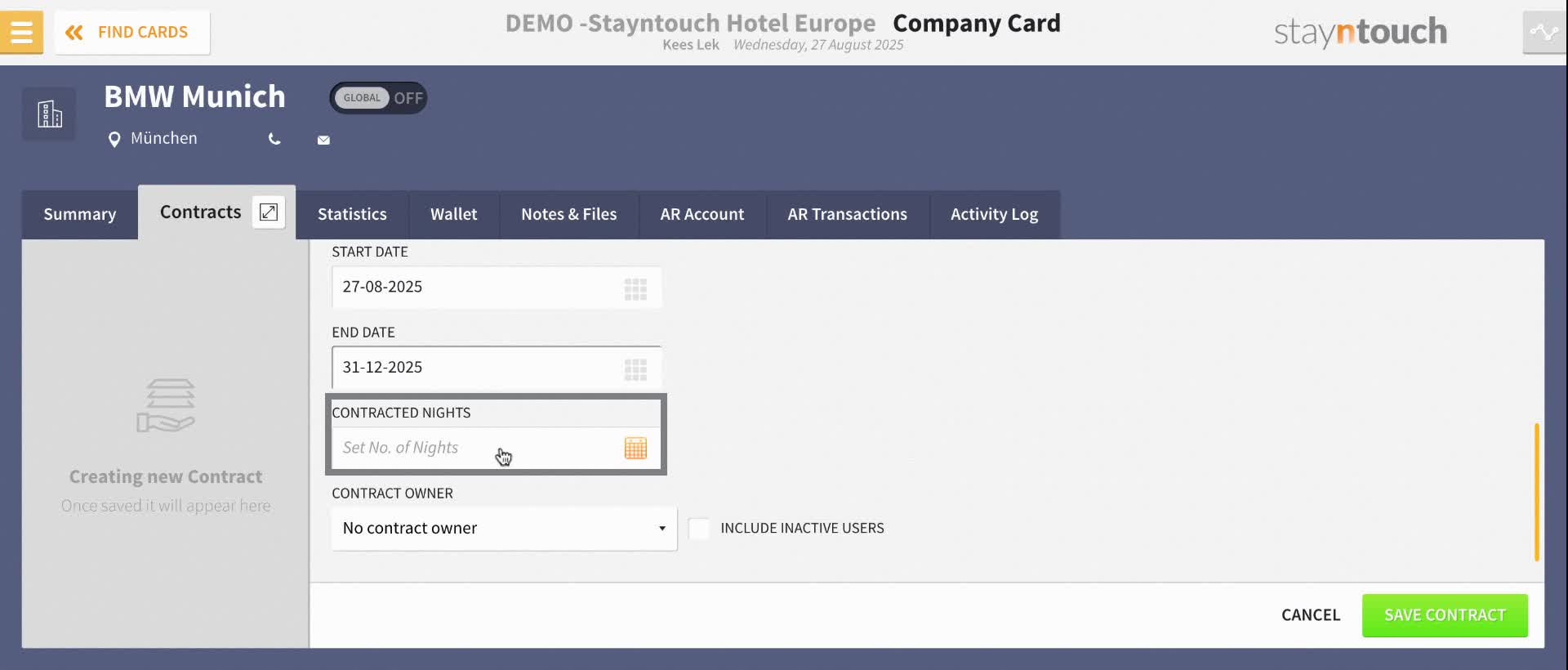Open the End Date calendar icon
The height and width of the screenshot is (670, 1568).
(635, 369)
